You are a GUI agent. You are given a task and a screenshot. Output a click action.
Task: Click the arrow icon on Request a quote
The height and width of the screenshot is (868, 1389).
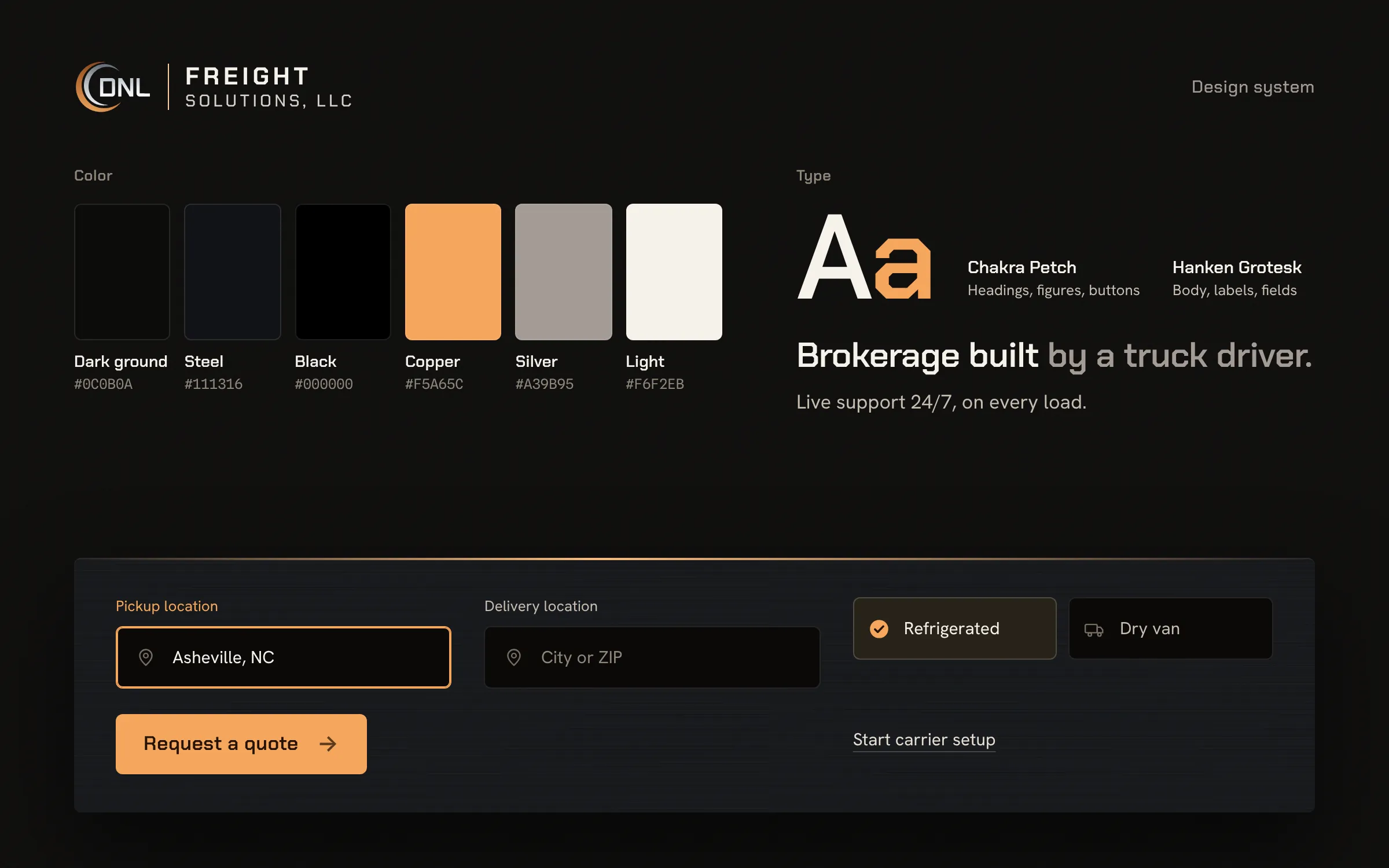328,744
